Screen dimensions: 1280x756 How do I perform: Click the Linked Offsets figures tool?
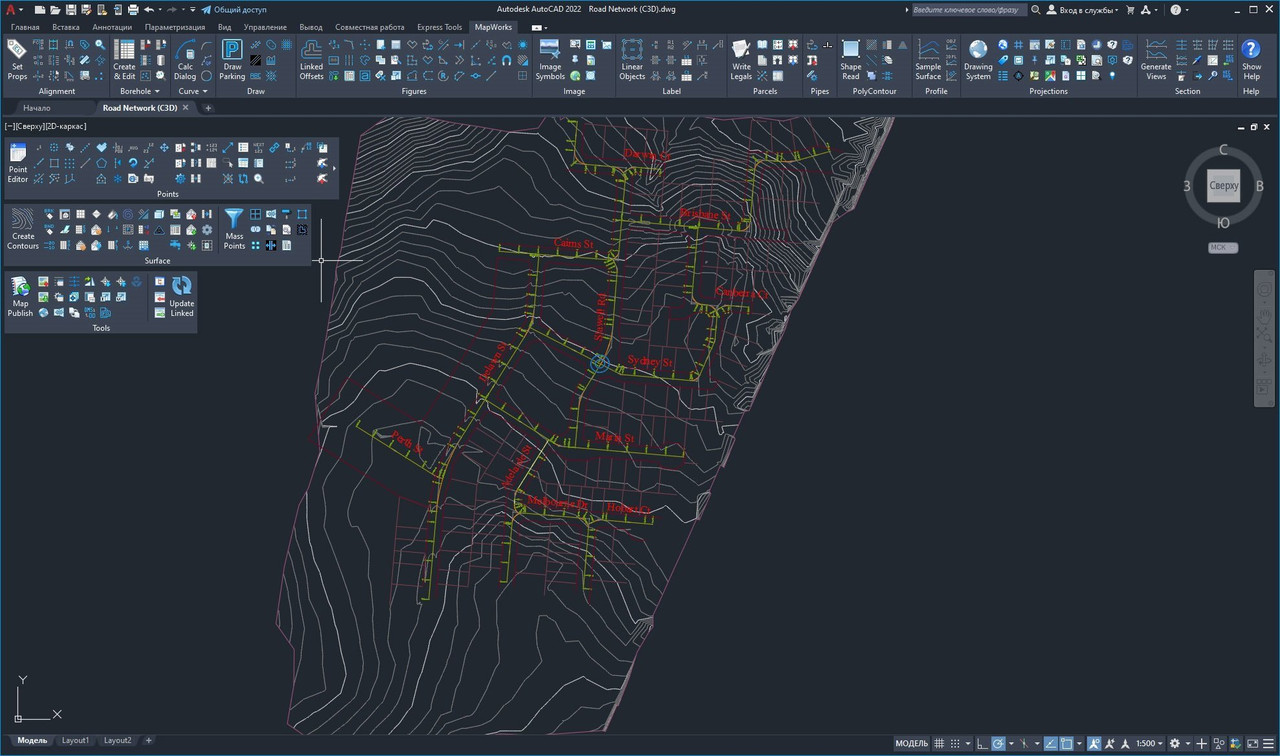pos(312,60)
